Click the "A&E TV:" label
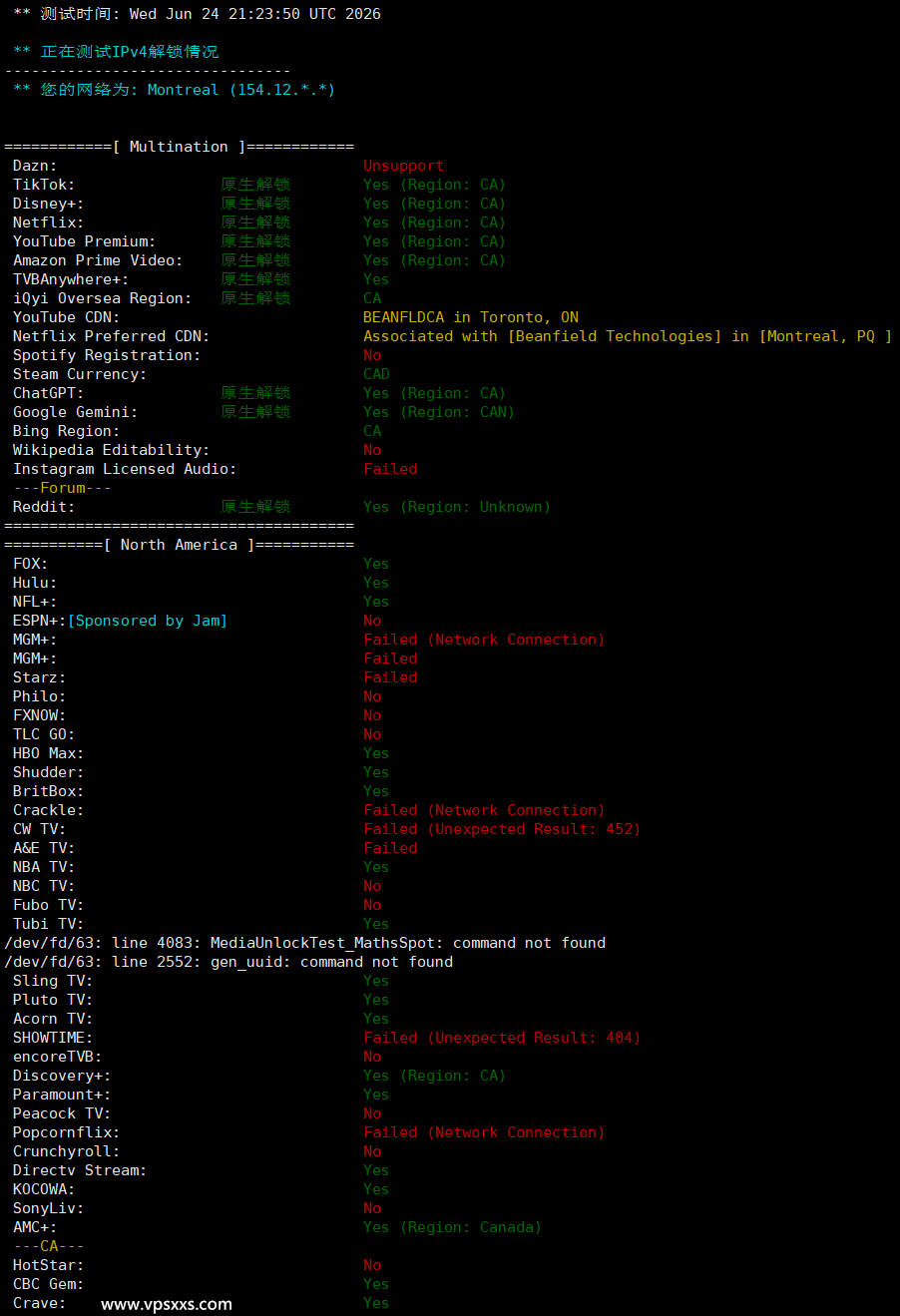Image resolution: width=900 pixels, height=1316 pixels. tap(44, 848)
